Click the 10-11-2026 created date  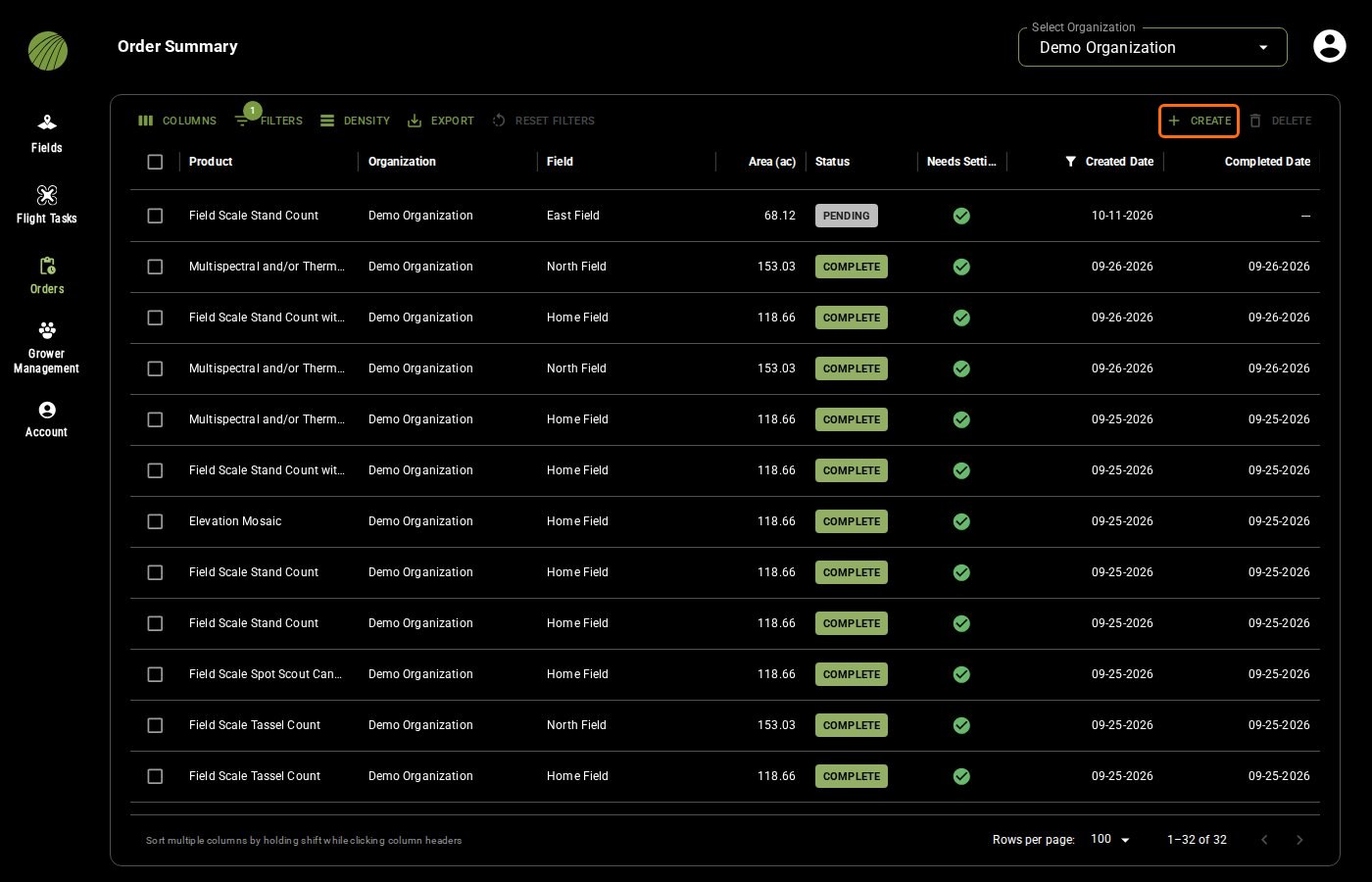tap(1122, 216)
